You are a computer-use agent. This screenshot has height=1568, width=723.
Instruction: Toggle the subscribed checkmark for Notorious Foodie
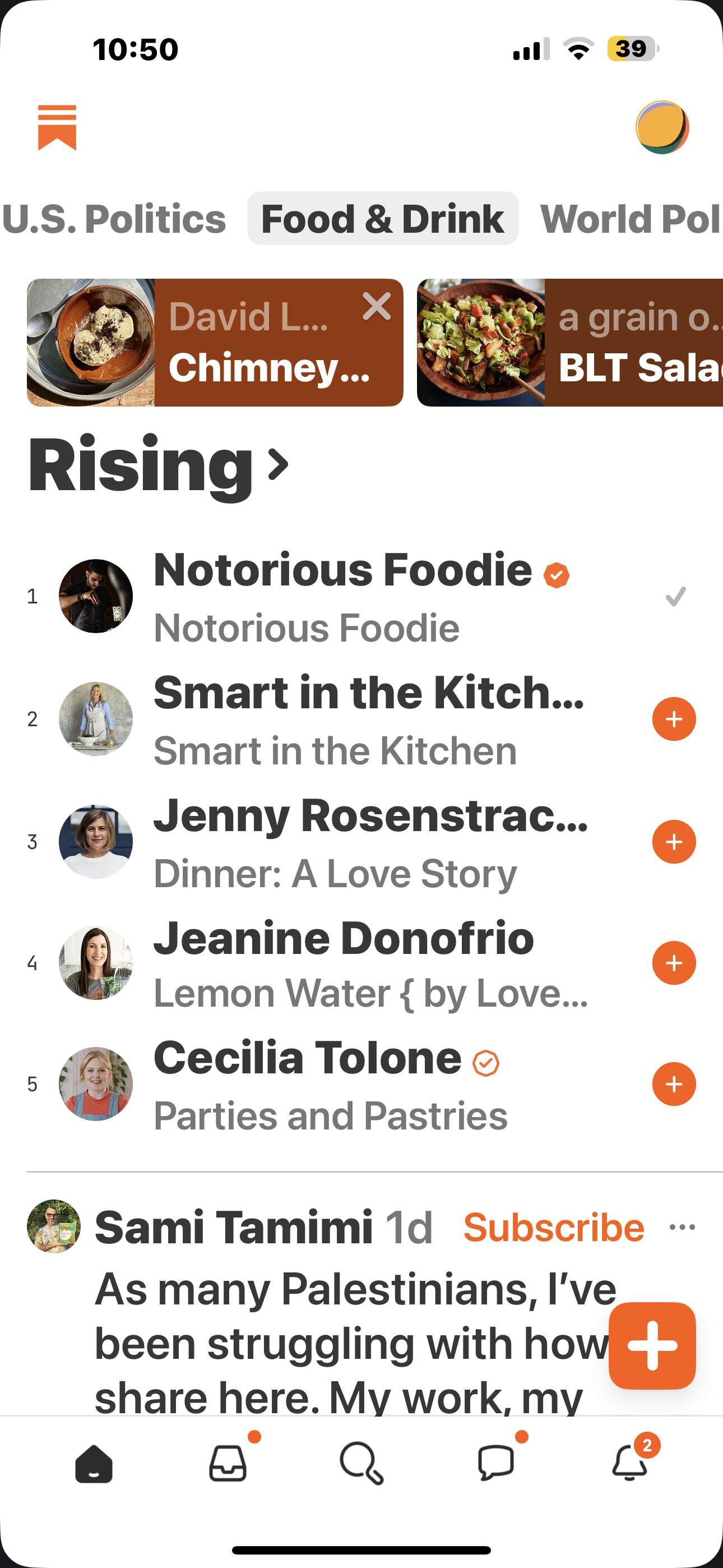tap(675, 597)
